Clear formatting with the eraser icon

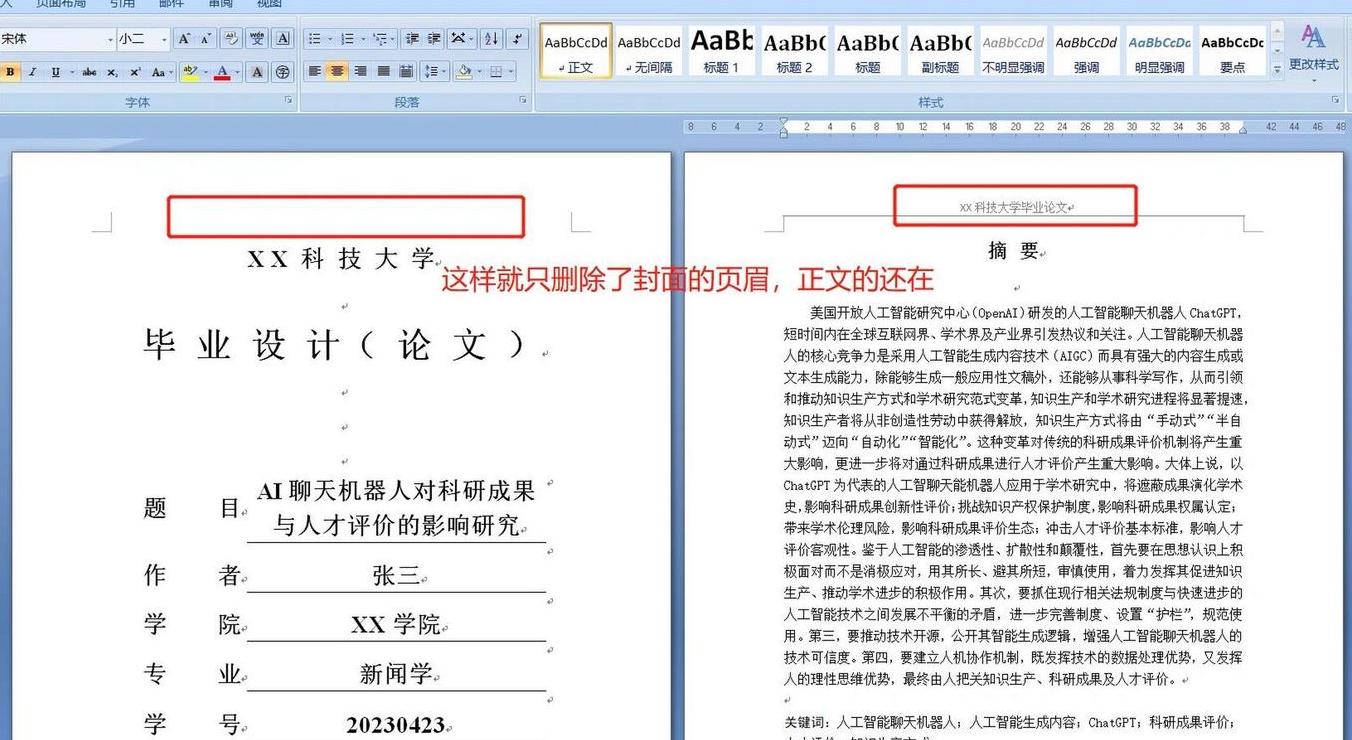[x=231, y=39]
